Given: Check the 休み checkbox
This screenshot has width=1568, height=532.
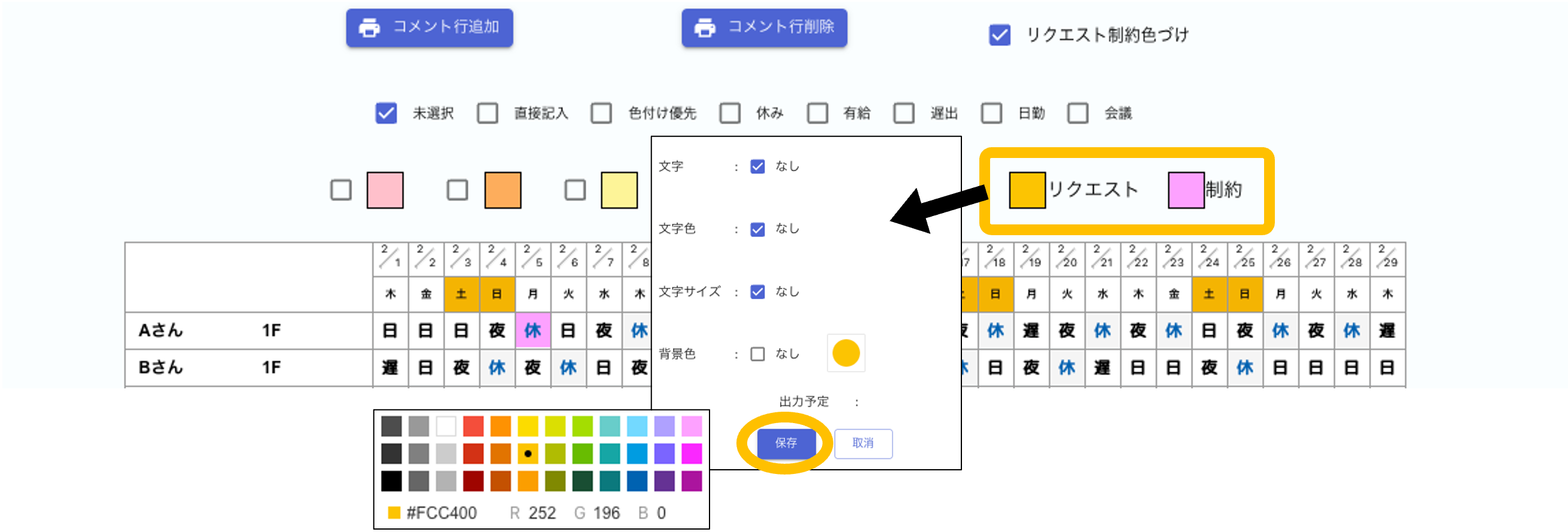Looking at the screenshot, I should point(730,113).
